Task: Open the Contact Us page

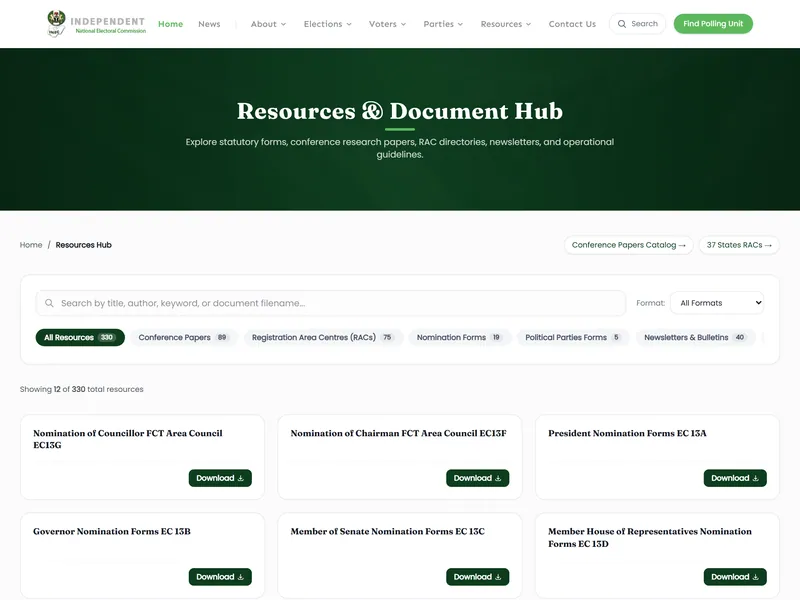Action: point(572,24)
